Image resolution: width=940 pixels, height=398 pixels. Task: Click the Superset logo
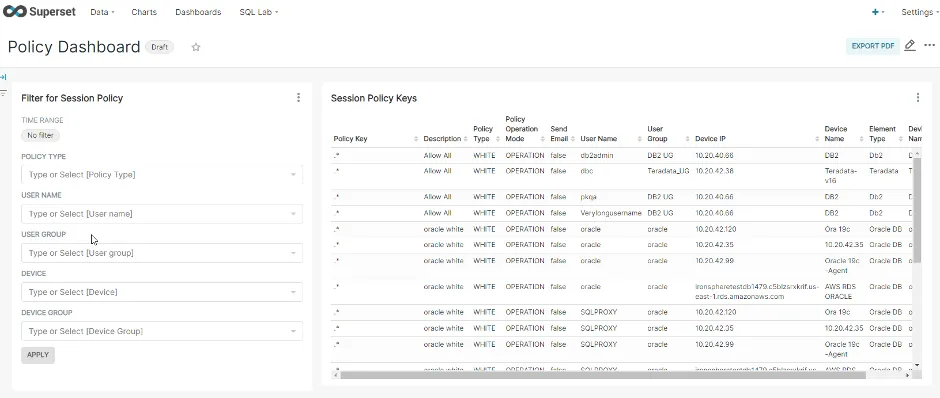(x=40, y=12)
